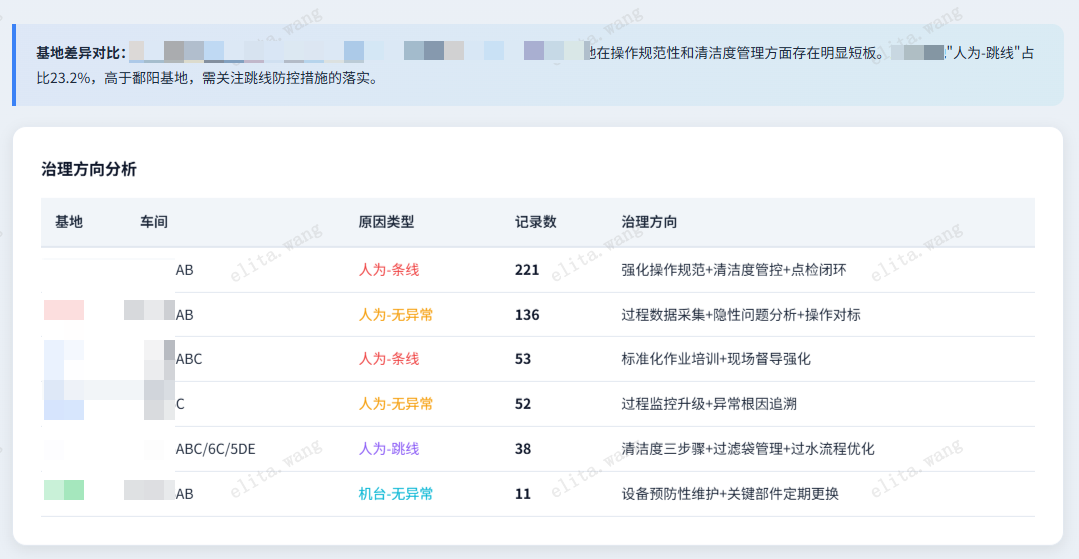This screenshot has height=559, width=1079.
Task: Click the 人为-条线 tag in the 53 row
Action: (389, 359)
